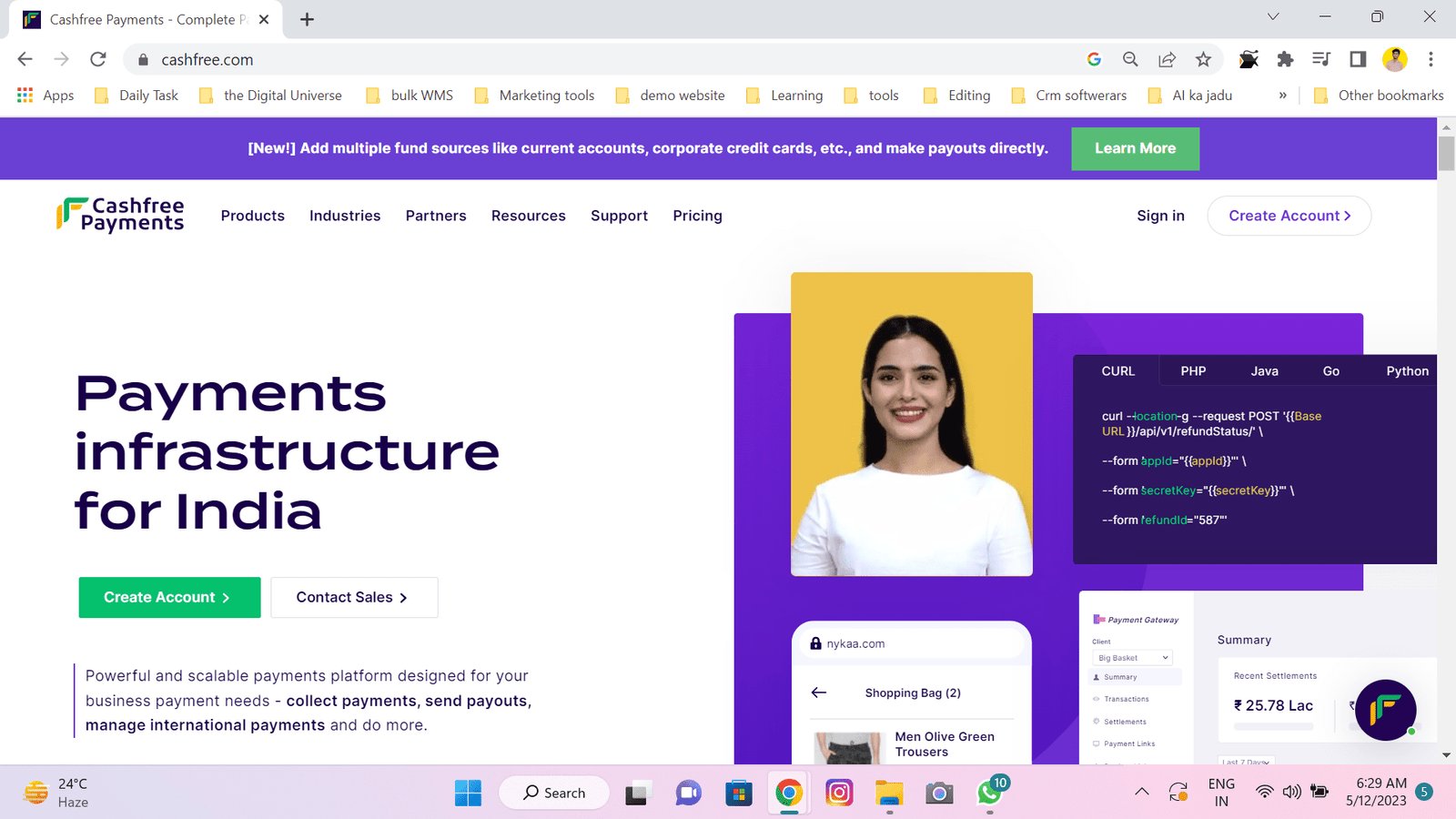The height and width of the screenshot is (819, 1456).
Task: Click the Contact Sales button
Action: tap(354, 597)
